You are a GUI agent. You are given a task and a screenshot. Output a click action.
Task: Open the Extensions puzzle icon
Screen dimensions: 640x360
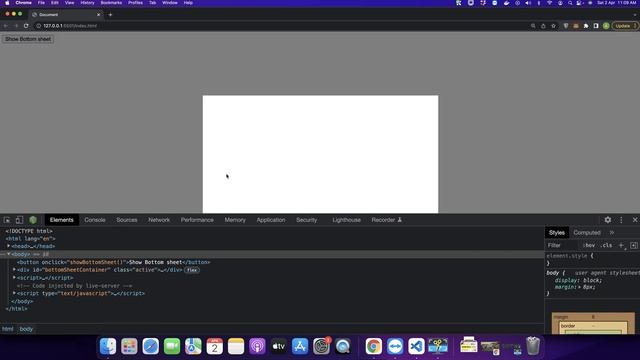(x=586, y=26)
